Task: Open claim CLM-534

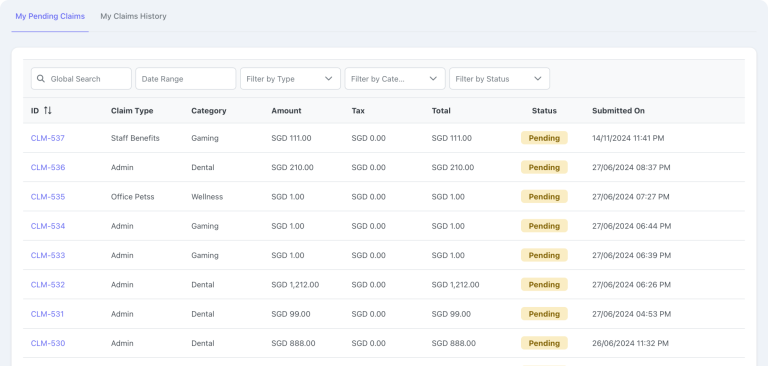Action: coord(48,226)
